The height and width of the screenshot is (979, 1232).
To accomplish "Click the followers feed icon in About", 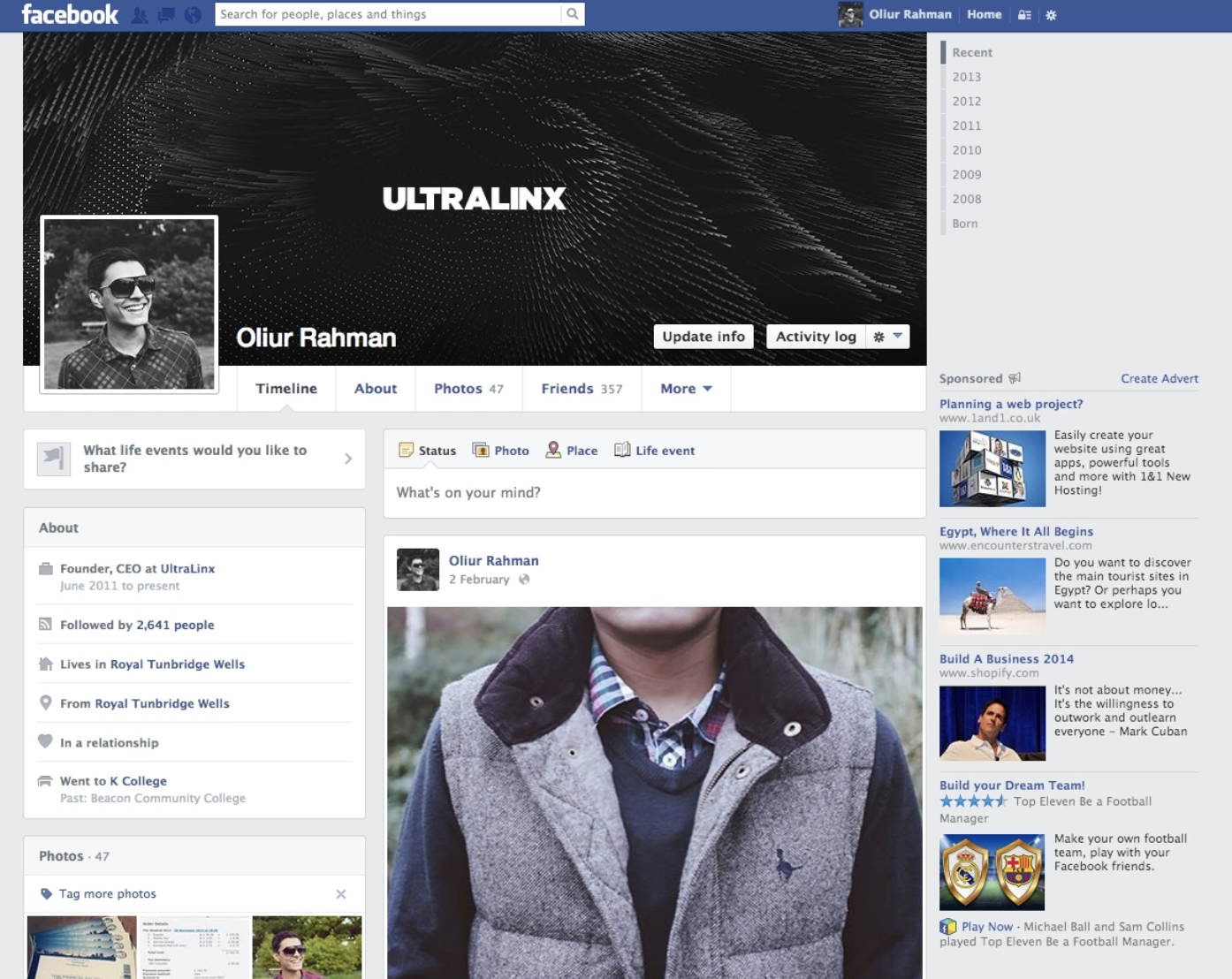I will (x=46, y=625).
